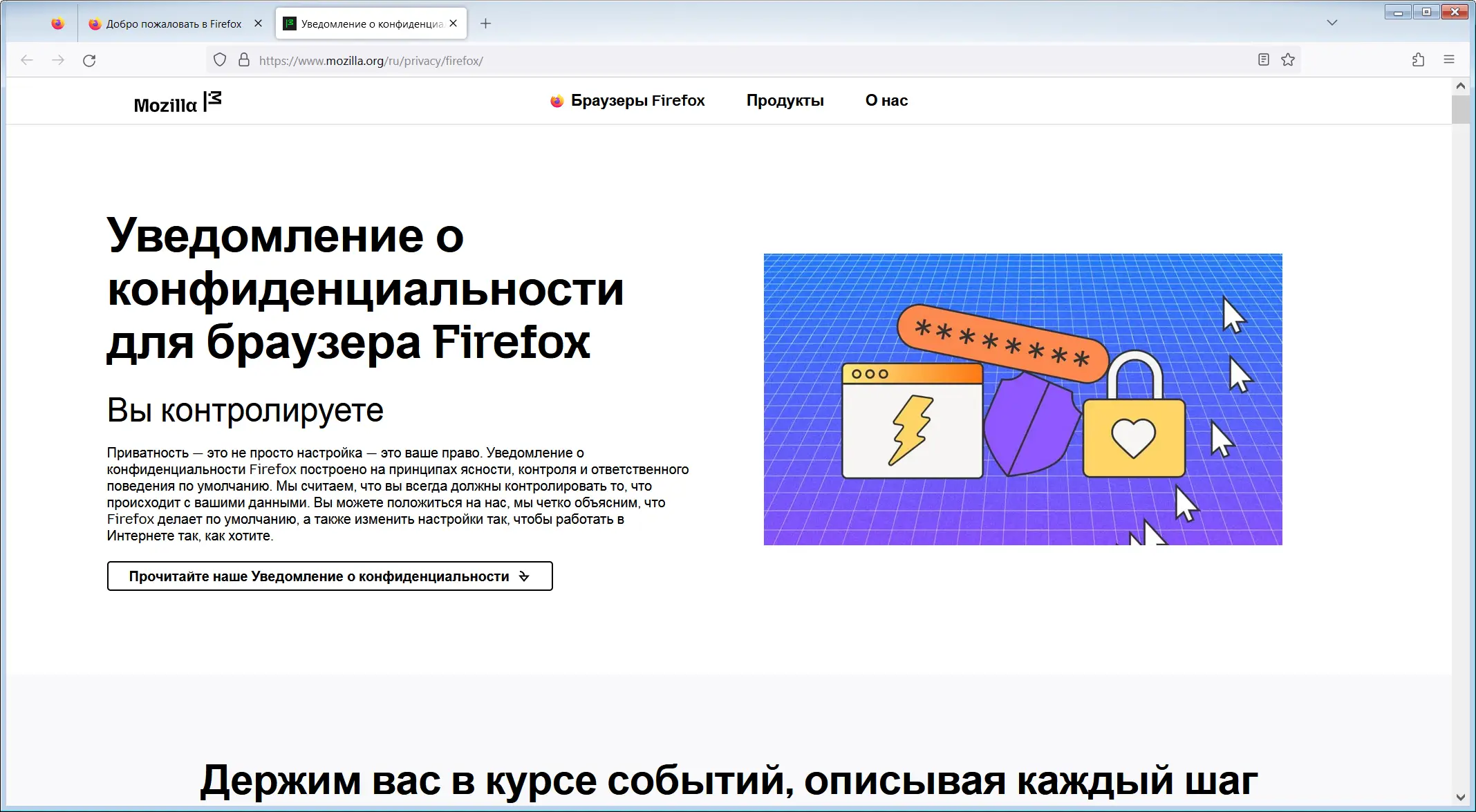The image size is (1476, 812).
Task: Expand the Продукты navigation menu
Action: pos(785,101)
